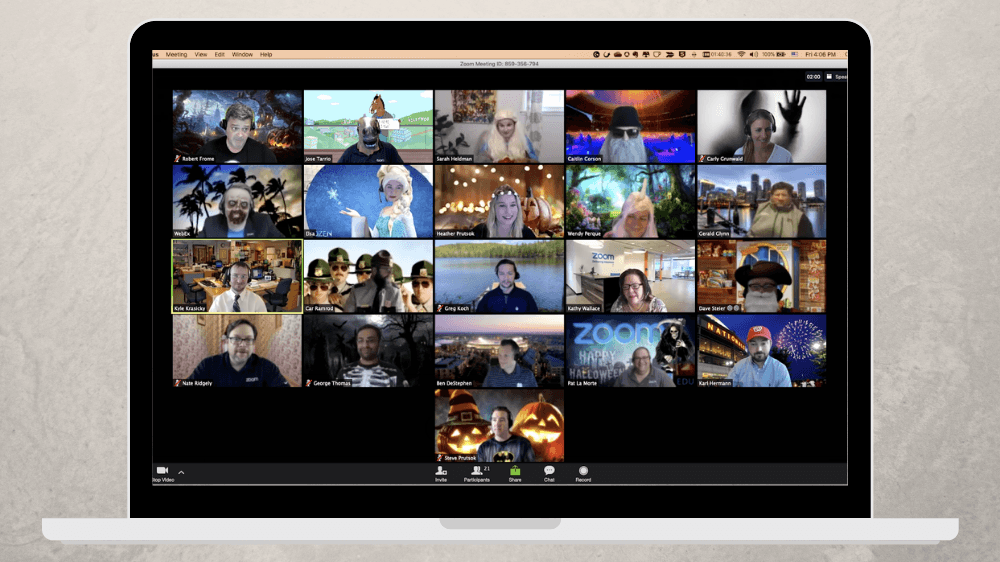1000x562 pixels.
Task: Open the Help menu
Action: (x=266, y=54)
